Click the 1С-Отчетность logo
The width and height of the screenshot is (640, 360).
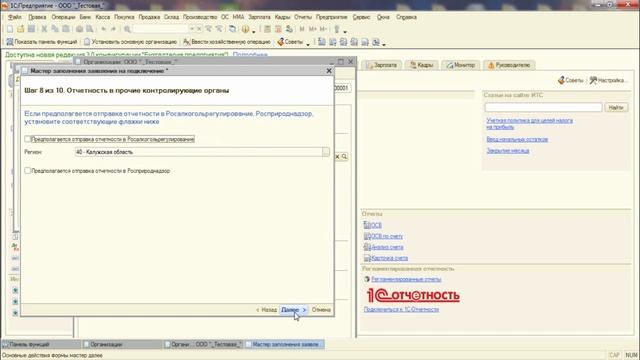pos(413,295)
